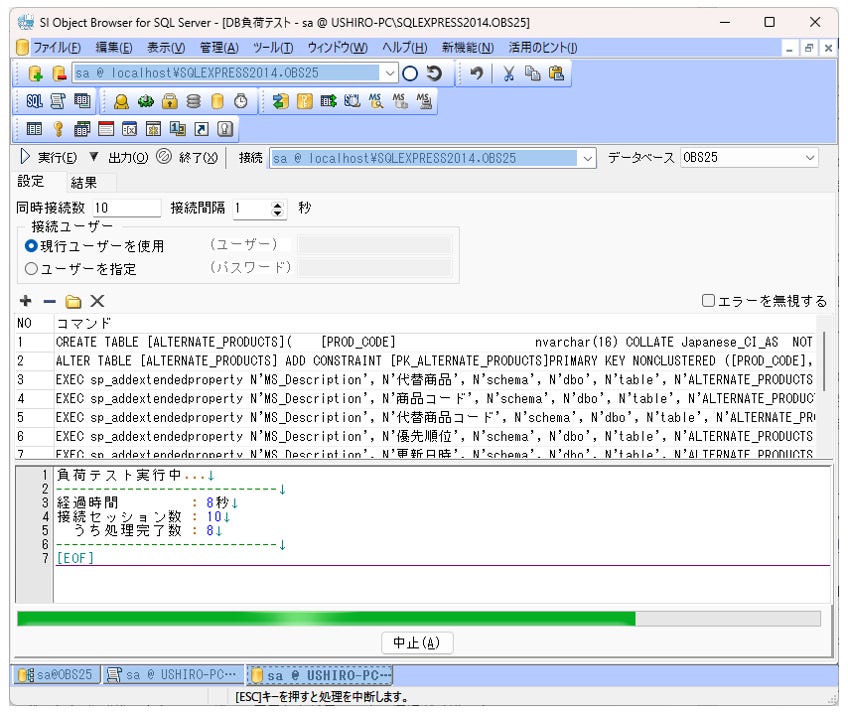Click the '負荷テスト実行中' log line
The width and height of the screenshot is (848, 712).
pos(136,475)
